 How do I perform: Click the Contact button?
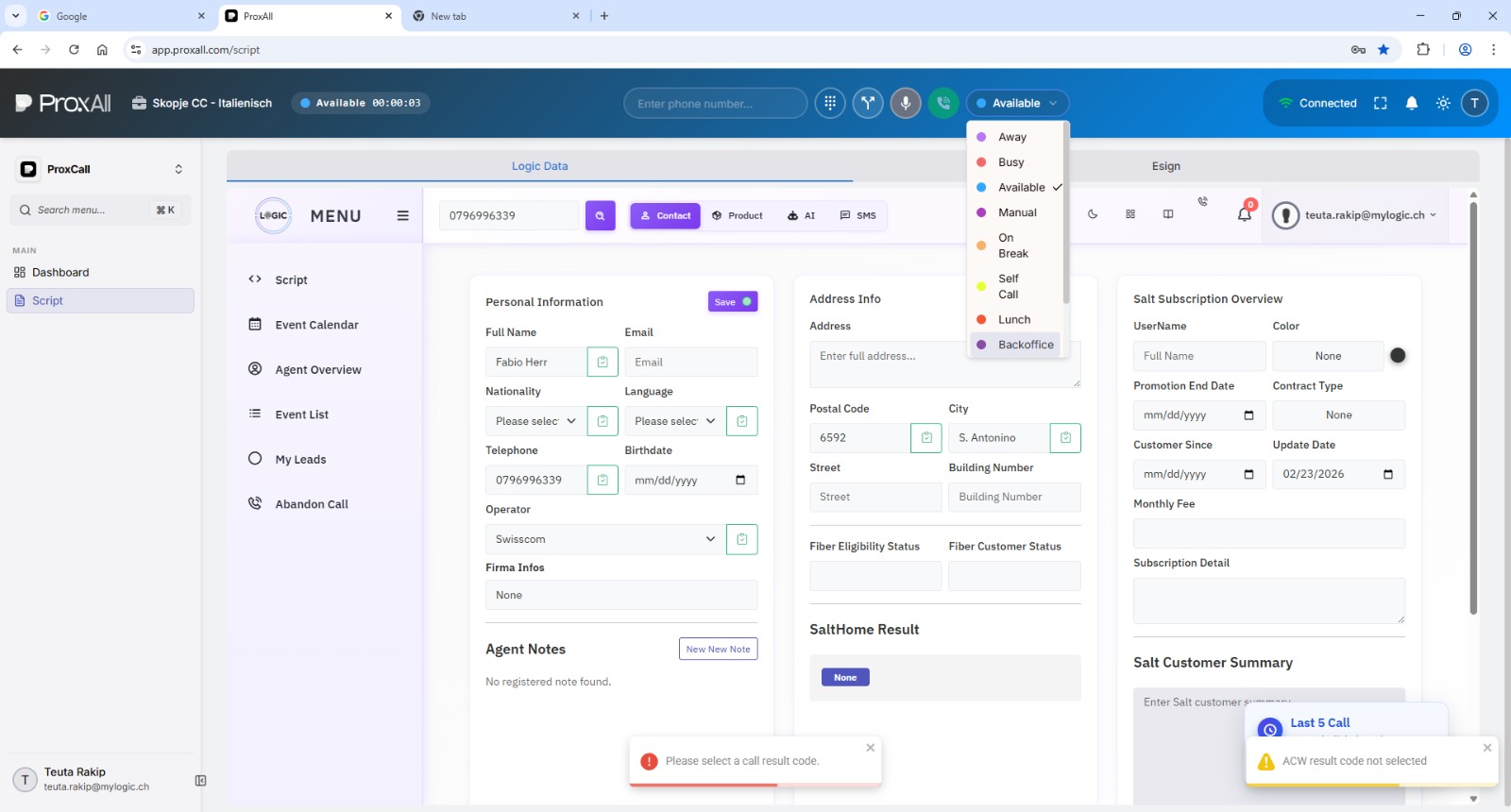666,215
